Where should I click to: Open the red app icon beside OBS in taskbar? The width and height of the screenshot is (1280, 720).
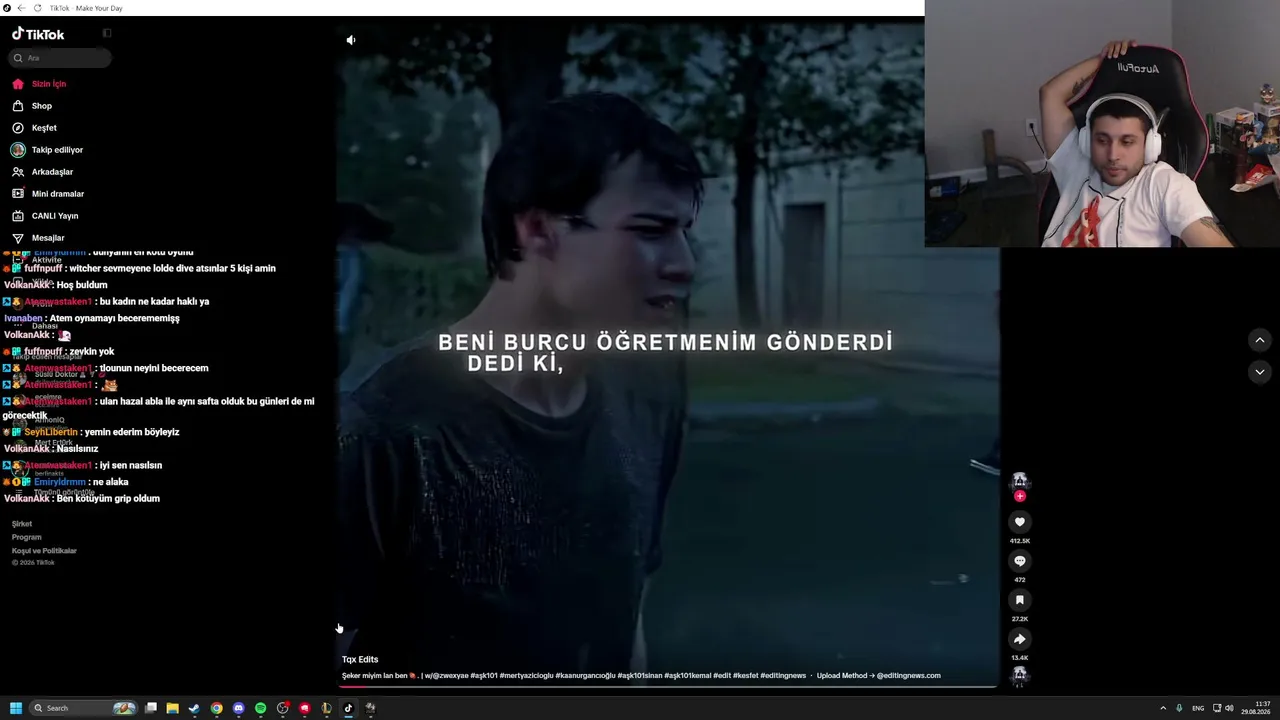pyautogui.click(x=305, y=708)
